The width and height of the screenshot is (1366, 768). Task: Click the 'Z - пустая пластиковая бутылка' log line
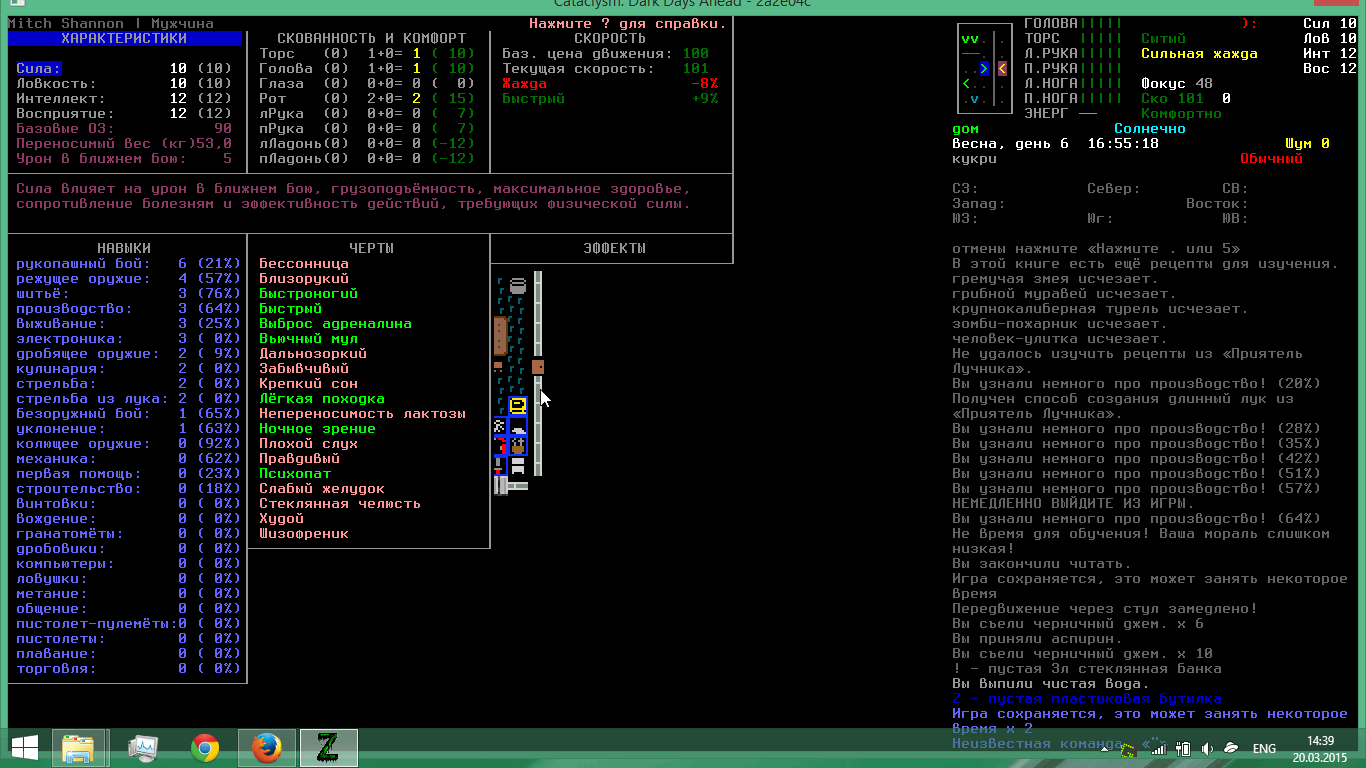point(1087,699)
